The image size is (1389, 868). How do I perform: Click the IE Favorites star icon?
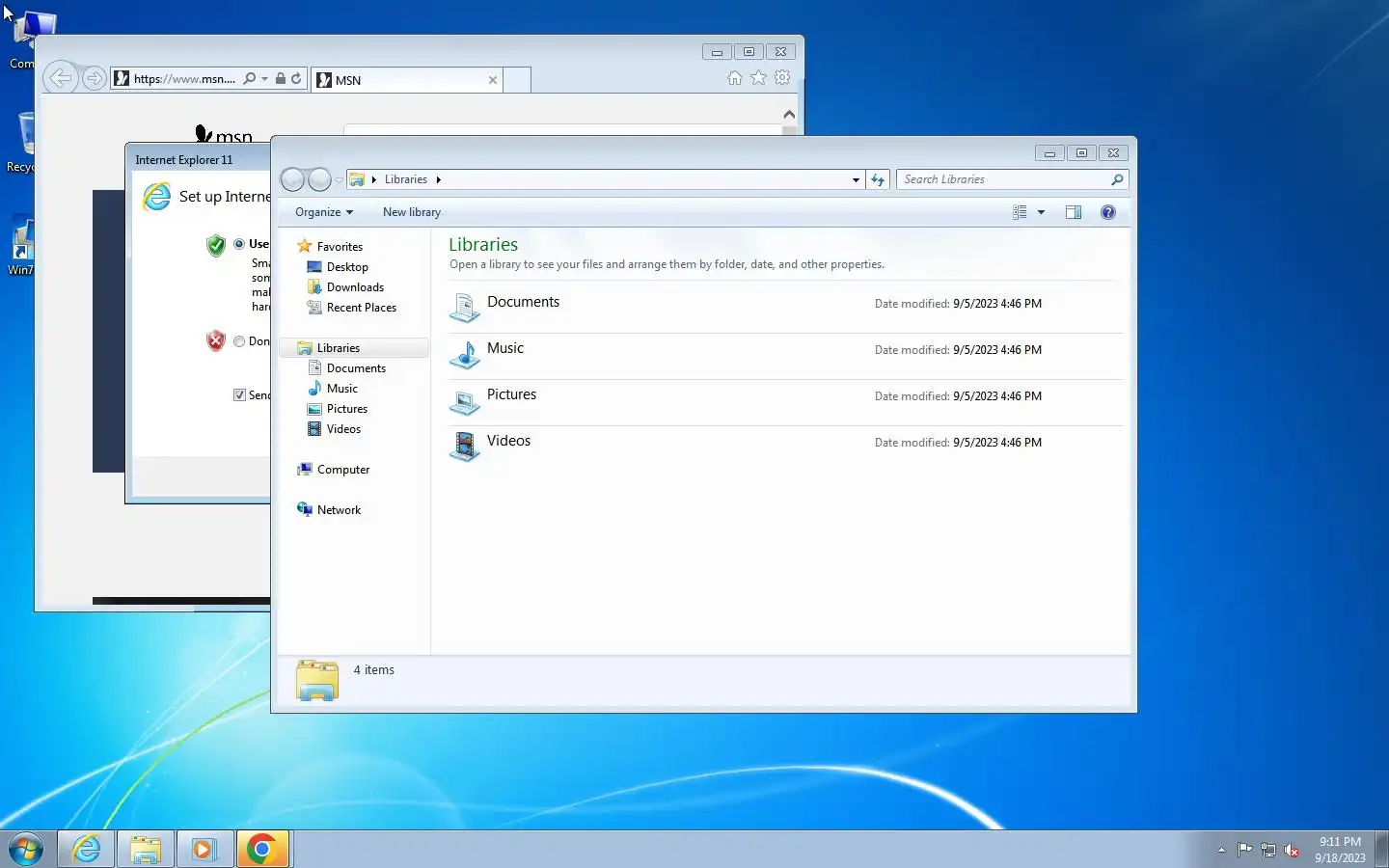tap(759, 78)
